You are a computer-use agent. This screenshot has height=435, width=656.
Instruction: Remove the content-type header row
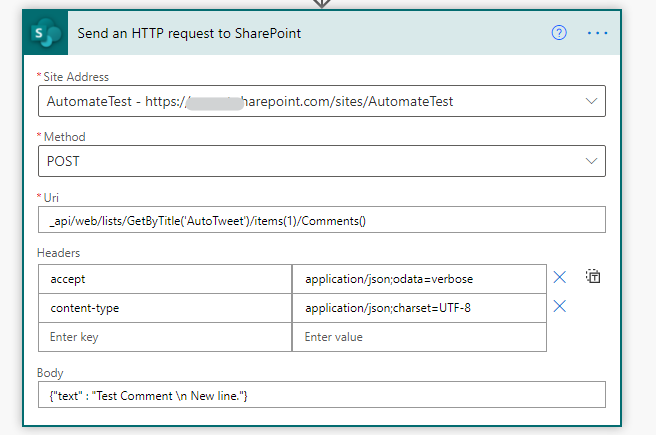coord(559,307)
